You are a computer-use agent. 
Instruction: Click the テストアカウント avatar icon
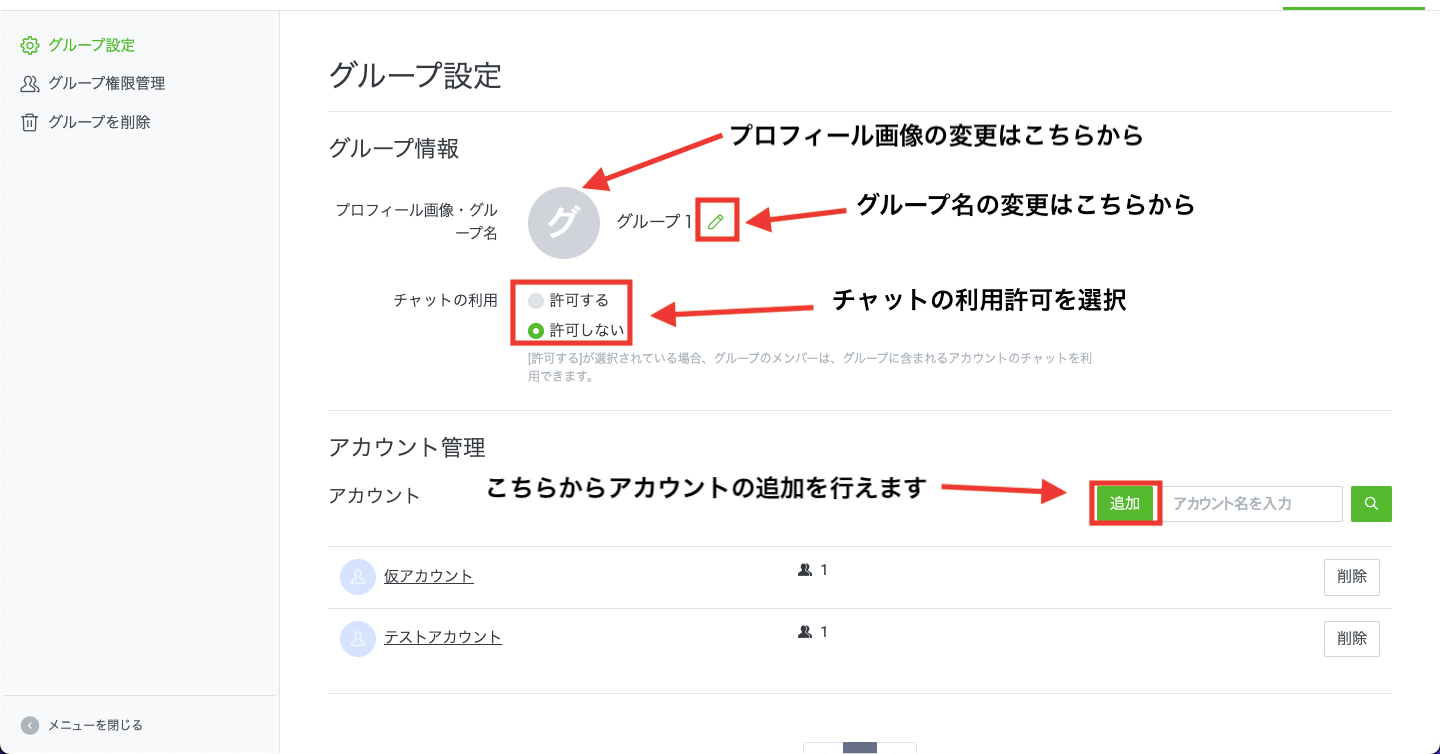click(358, 638)
